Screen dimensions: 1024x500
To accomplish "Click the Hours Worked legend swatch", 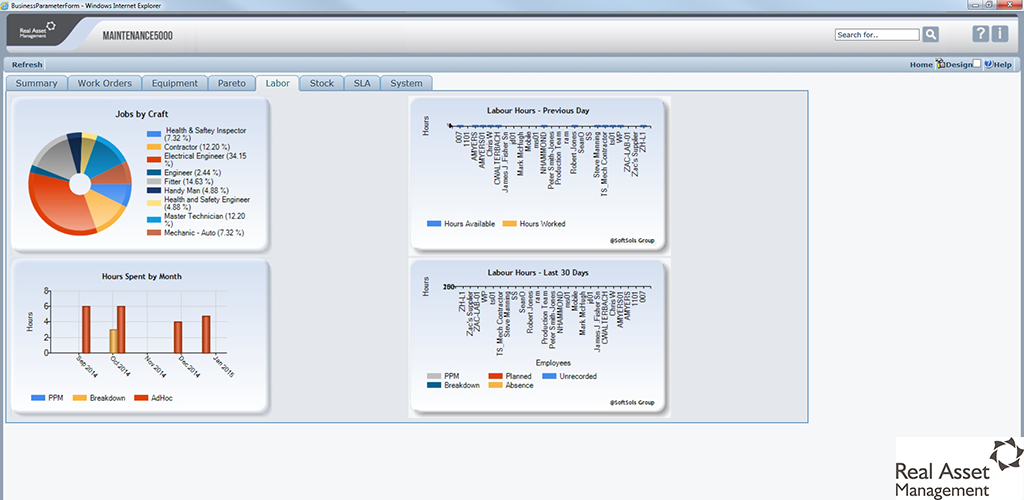I will [x=509, y=224].
